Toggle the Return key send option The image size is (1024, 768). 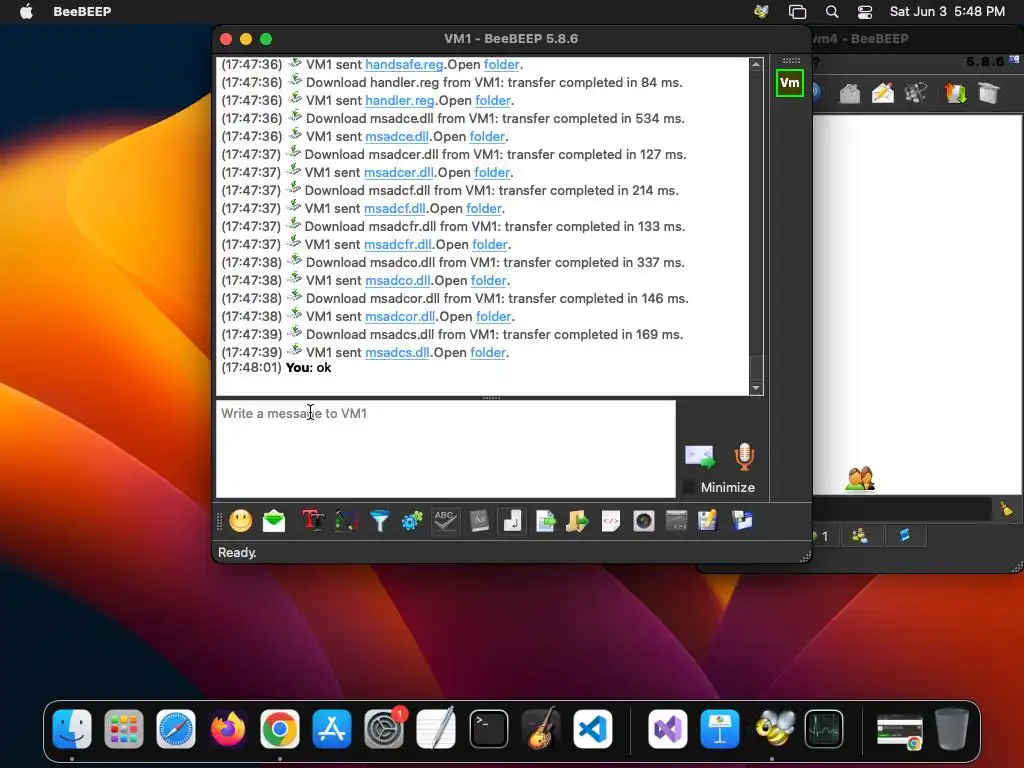point(513,521)
